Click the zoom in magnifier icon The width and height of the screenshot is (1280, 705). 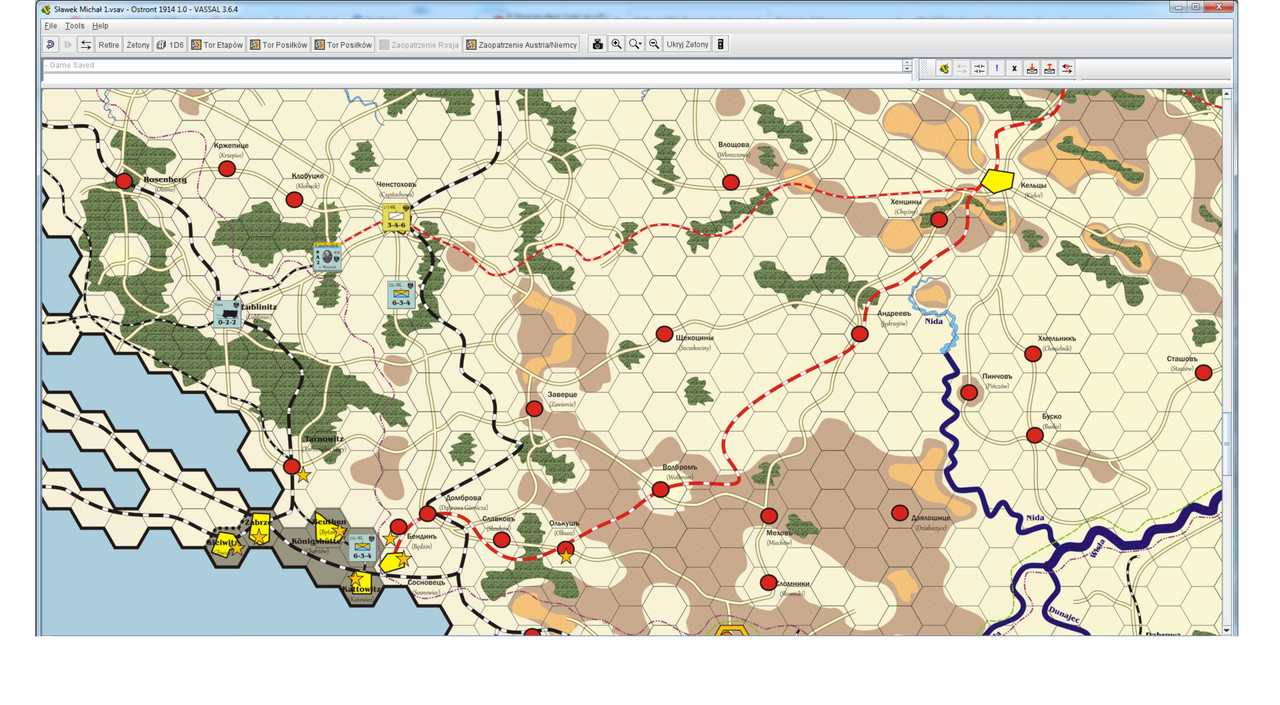coord(616,45)
